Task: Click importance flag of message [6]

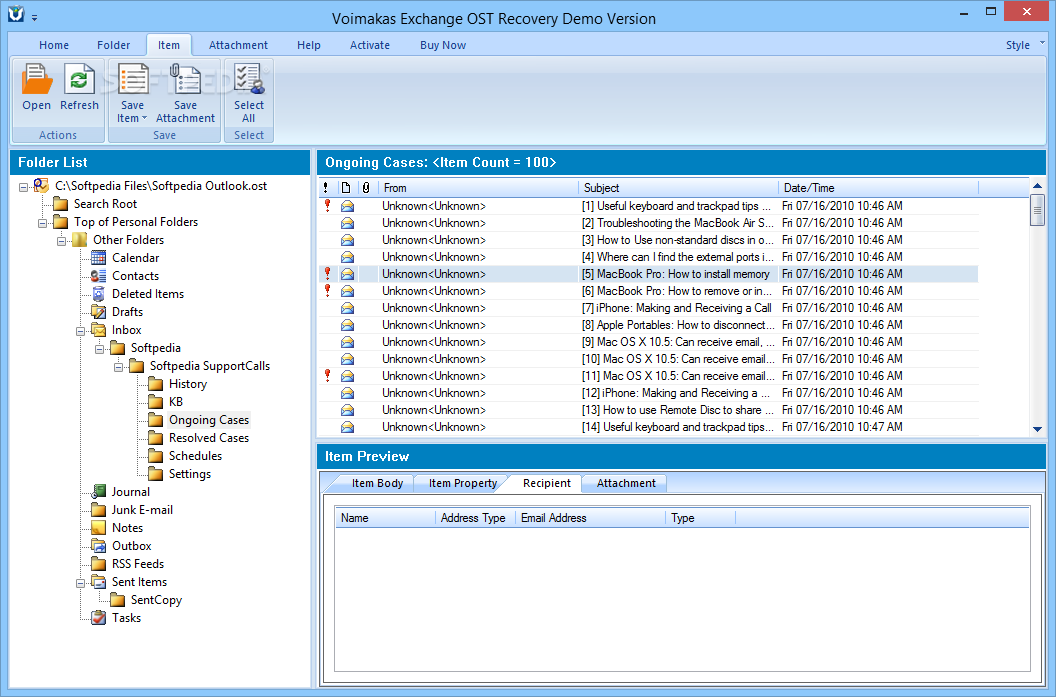Action: click(327, 291)
